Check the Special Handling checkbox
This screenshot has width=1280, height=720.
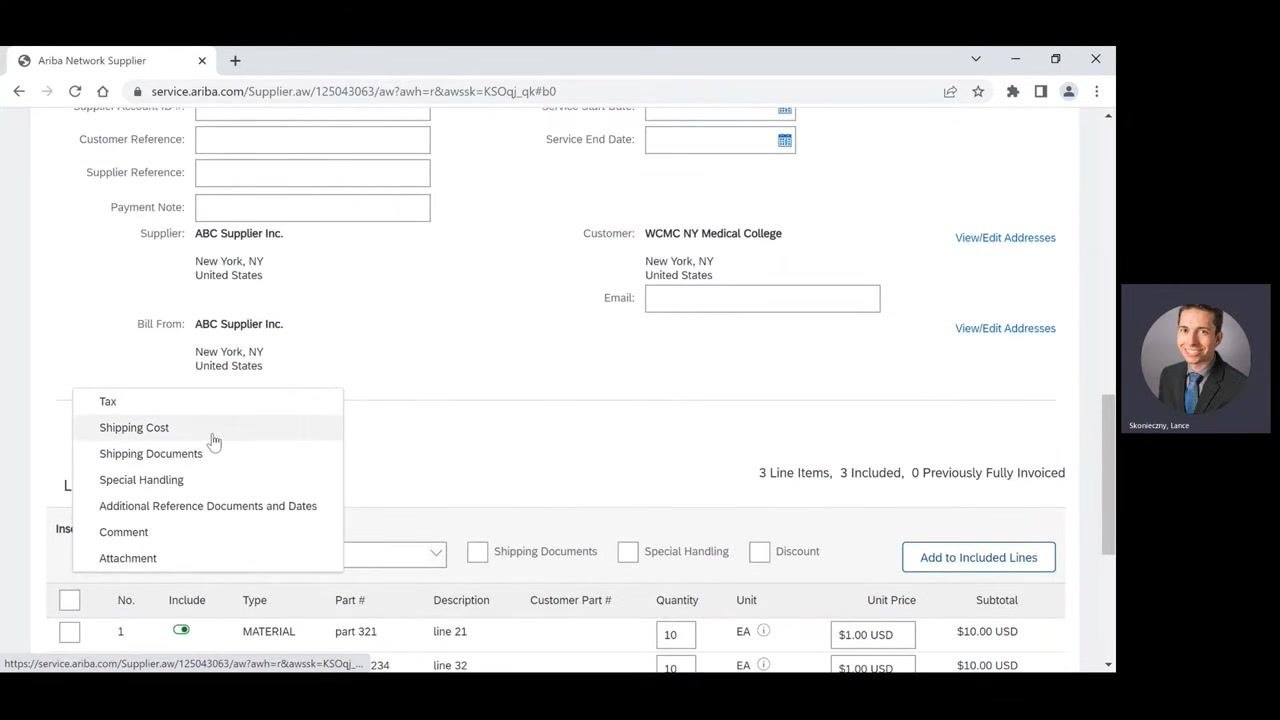click(628, 552)
